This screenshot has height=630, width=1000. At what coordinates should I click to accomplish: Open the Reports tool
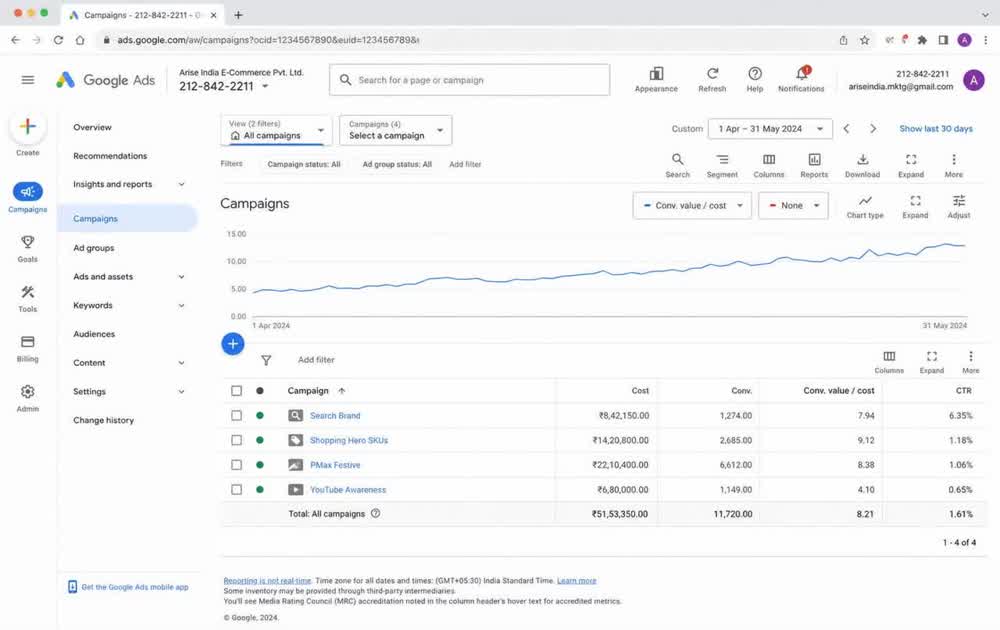[x=814, y=159]
